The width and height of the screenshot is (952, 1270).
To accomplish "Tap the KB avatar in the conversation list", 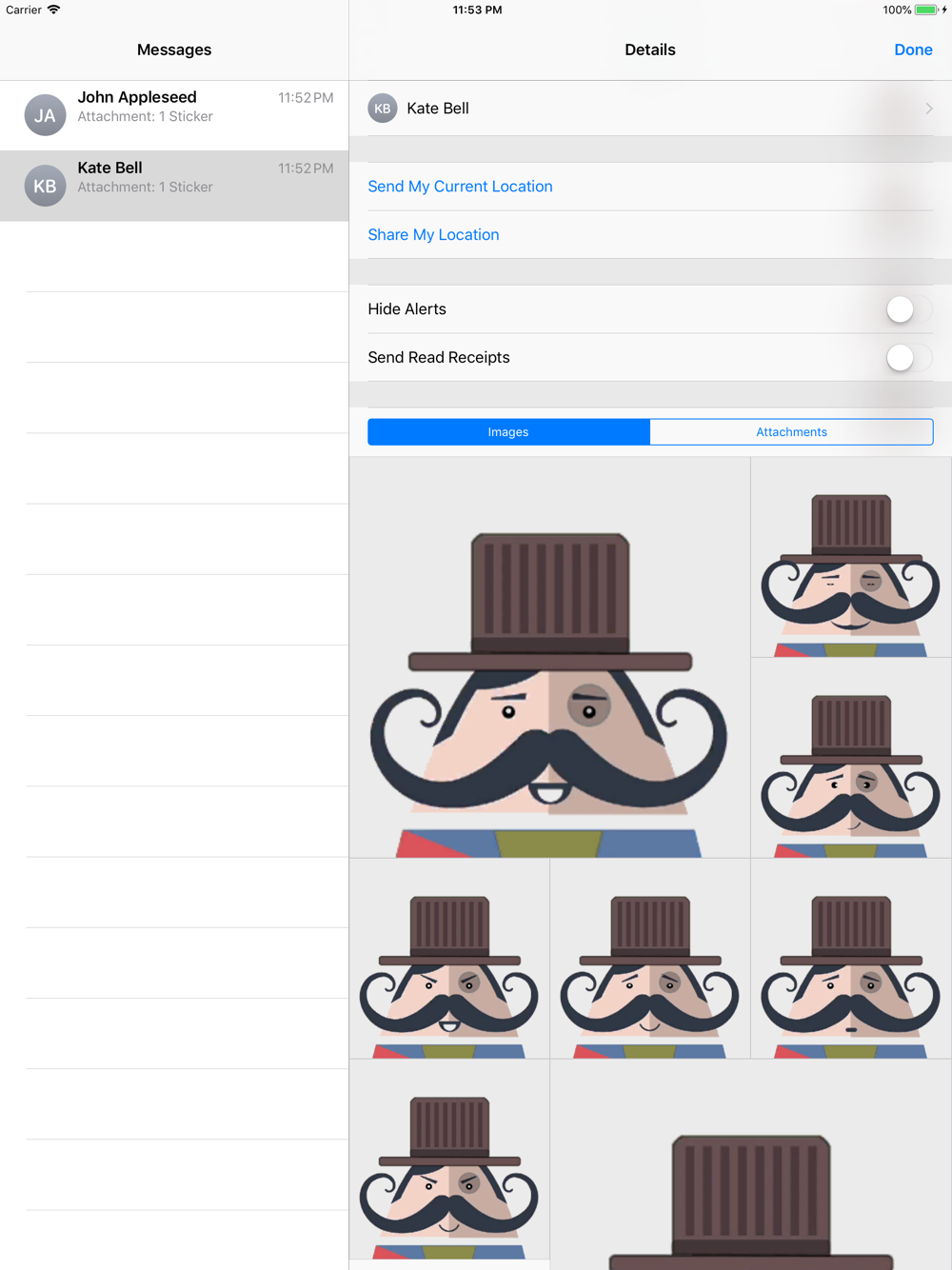I will 45,186.
